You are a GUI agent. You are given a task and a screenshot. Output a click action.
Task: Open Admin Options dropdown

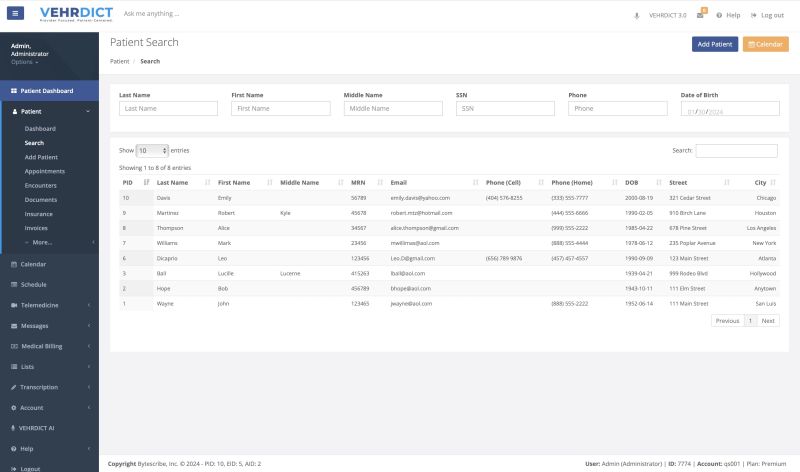[24, 62]
